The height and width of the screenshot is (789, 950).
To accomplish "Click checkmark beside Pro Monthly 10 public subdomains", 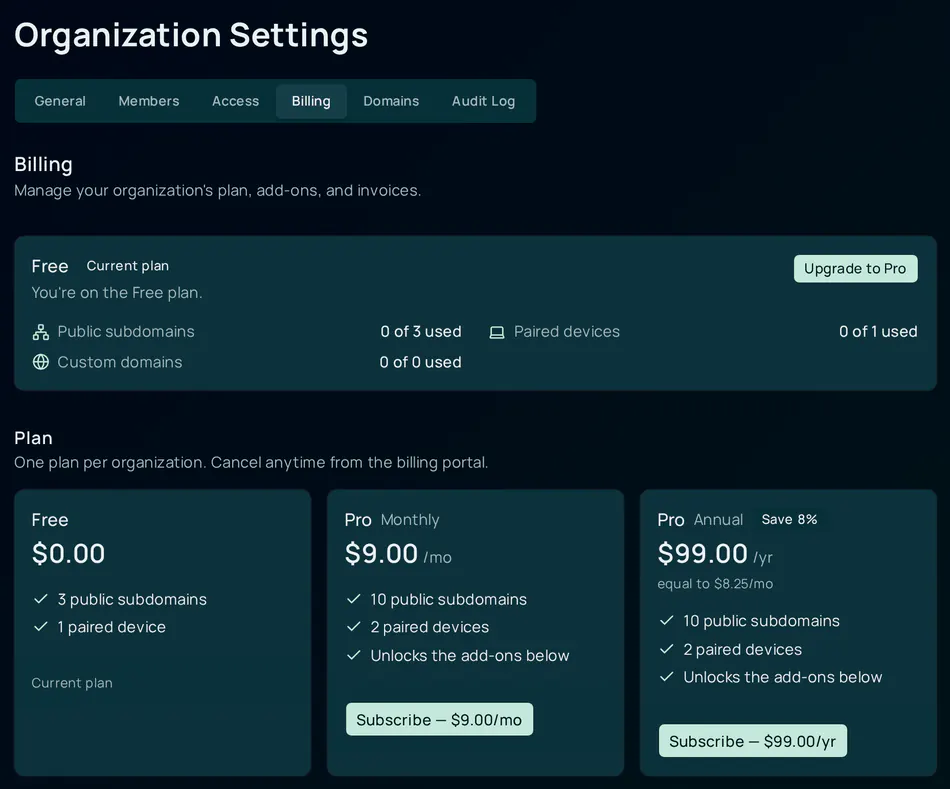I will coord(354,599).
